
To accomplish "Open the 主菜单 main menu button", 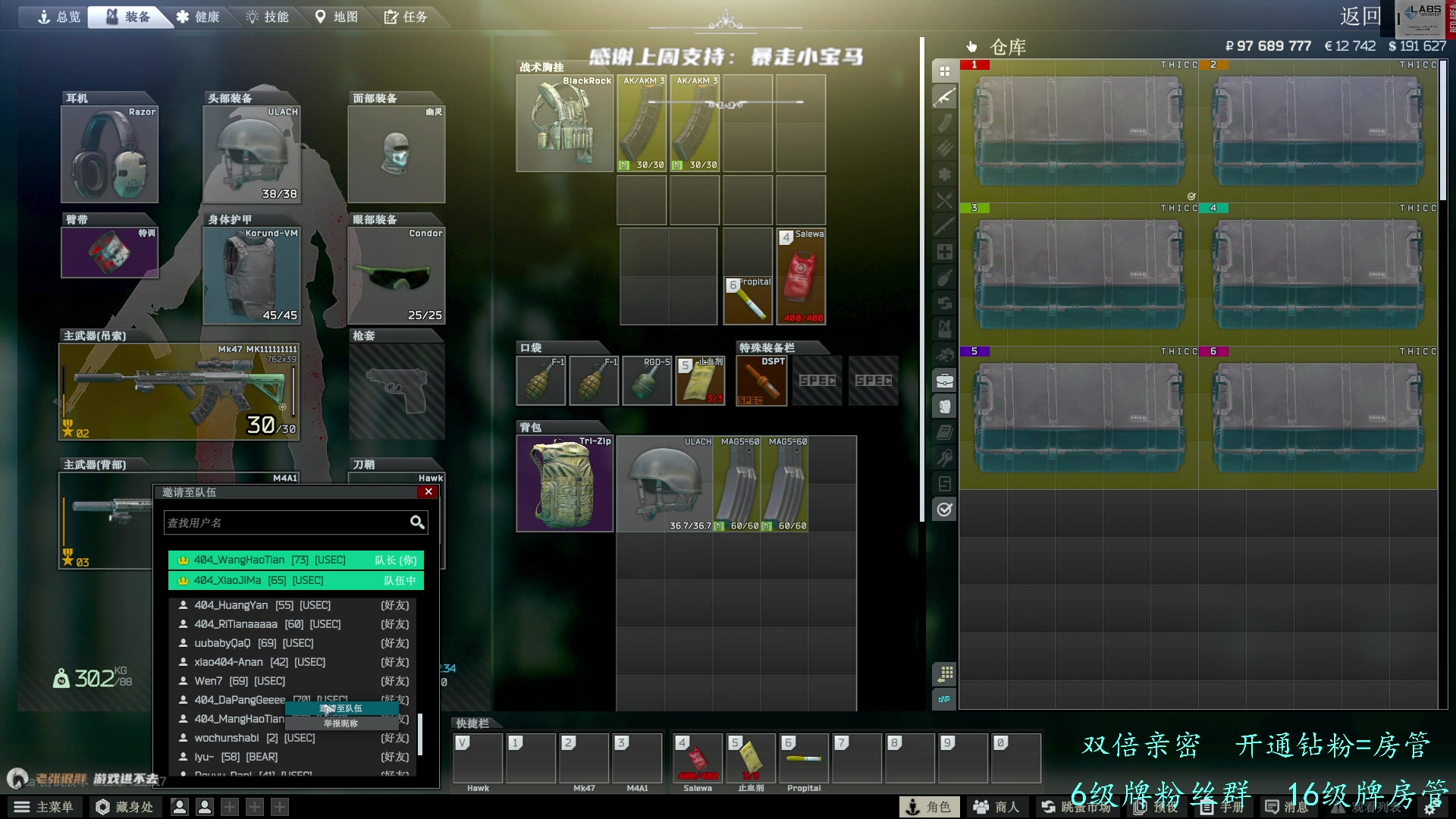I will 44,807.
